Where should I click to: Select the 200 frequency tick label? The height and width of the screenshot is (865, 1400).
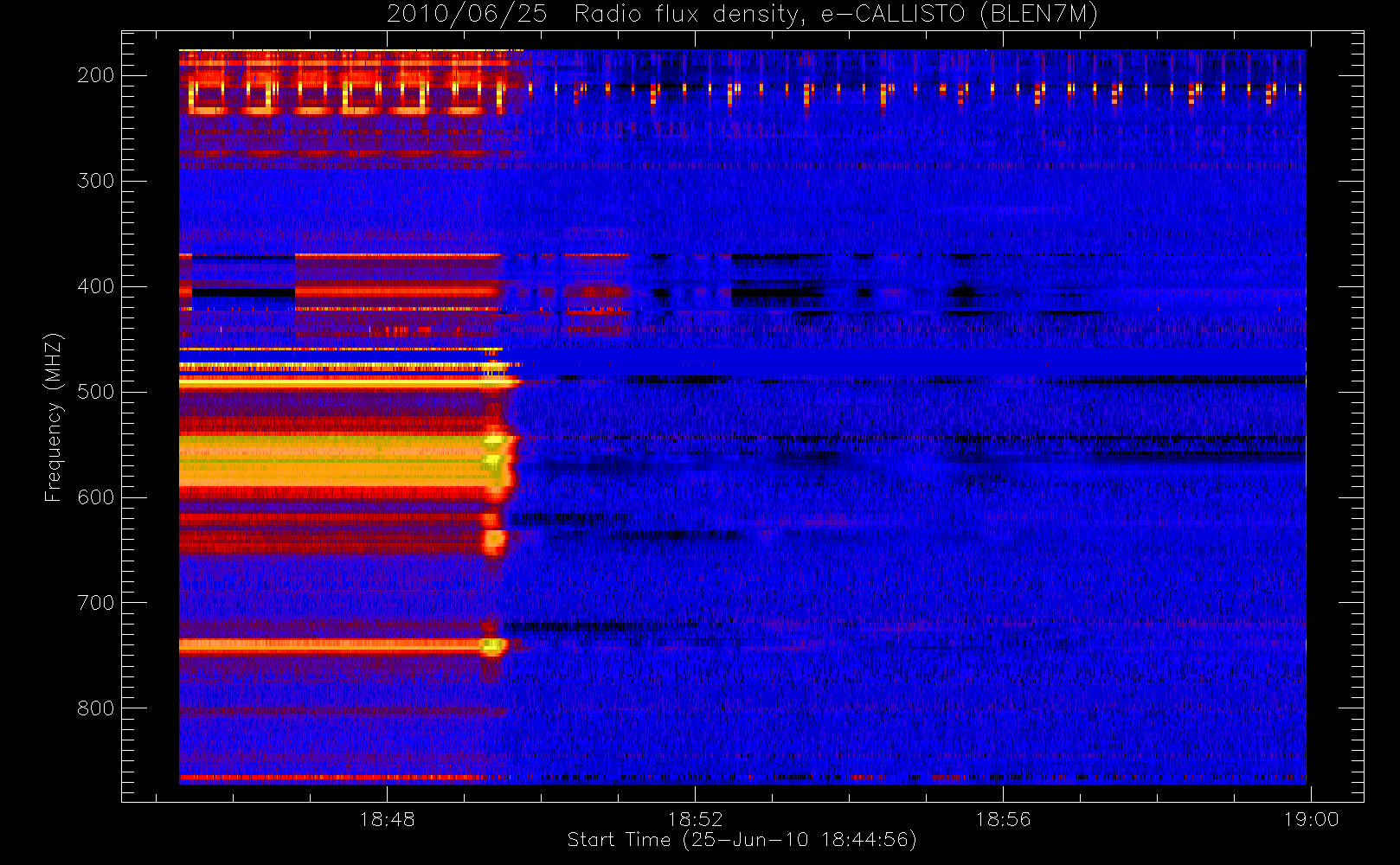pos(95,75)
